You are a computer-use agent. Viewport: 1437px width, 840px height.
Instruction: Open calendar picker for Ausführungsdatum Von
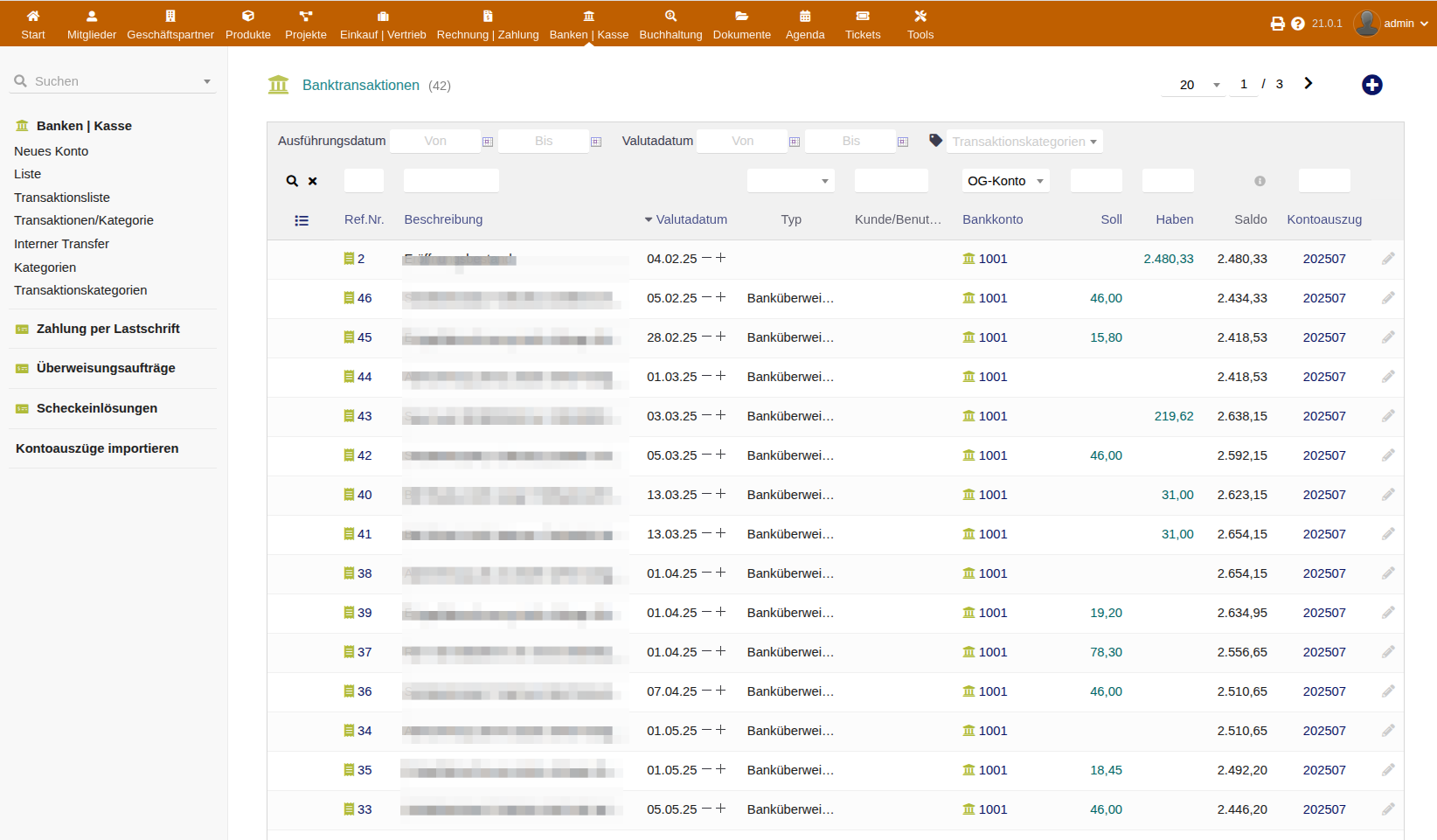tap(488, 142)
